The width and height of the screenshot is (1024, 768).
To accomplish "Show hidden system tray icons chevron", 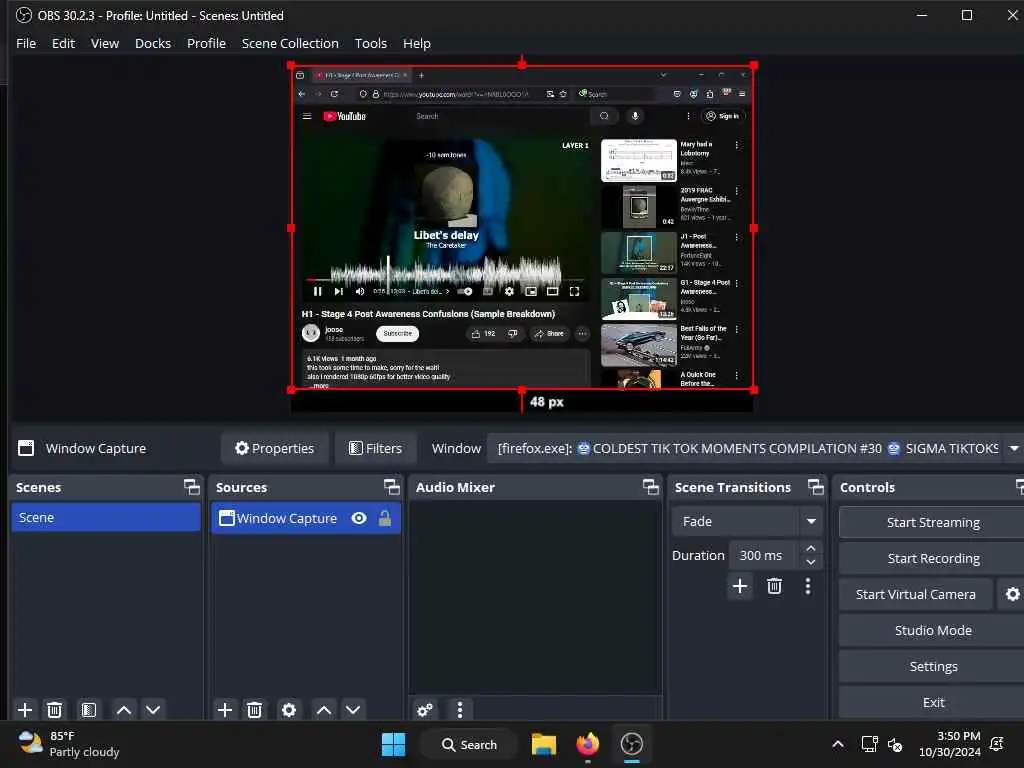I will [838, 744].
